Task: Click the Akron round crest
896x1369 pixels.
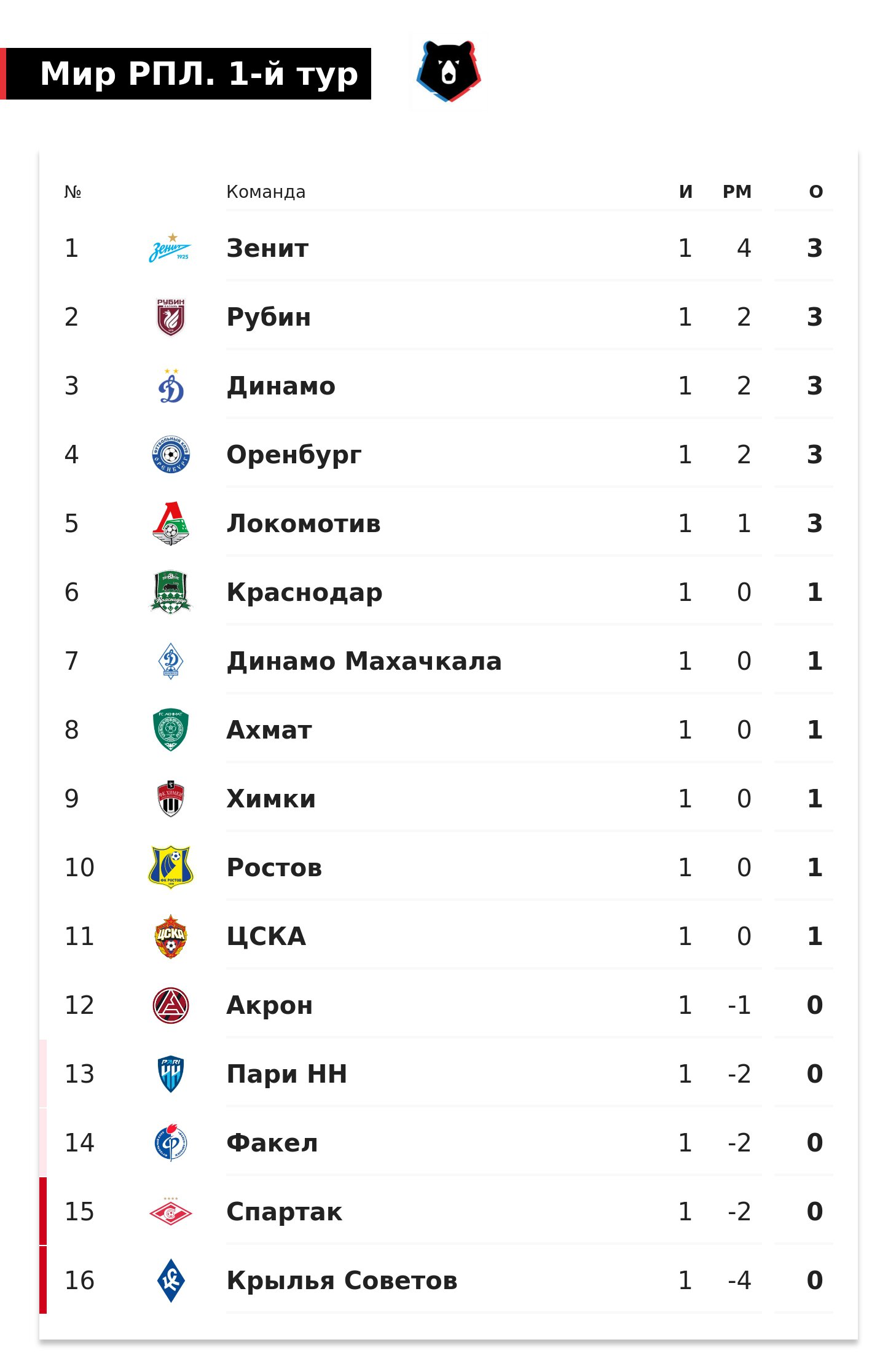Action: click(x=171, y=1005)
